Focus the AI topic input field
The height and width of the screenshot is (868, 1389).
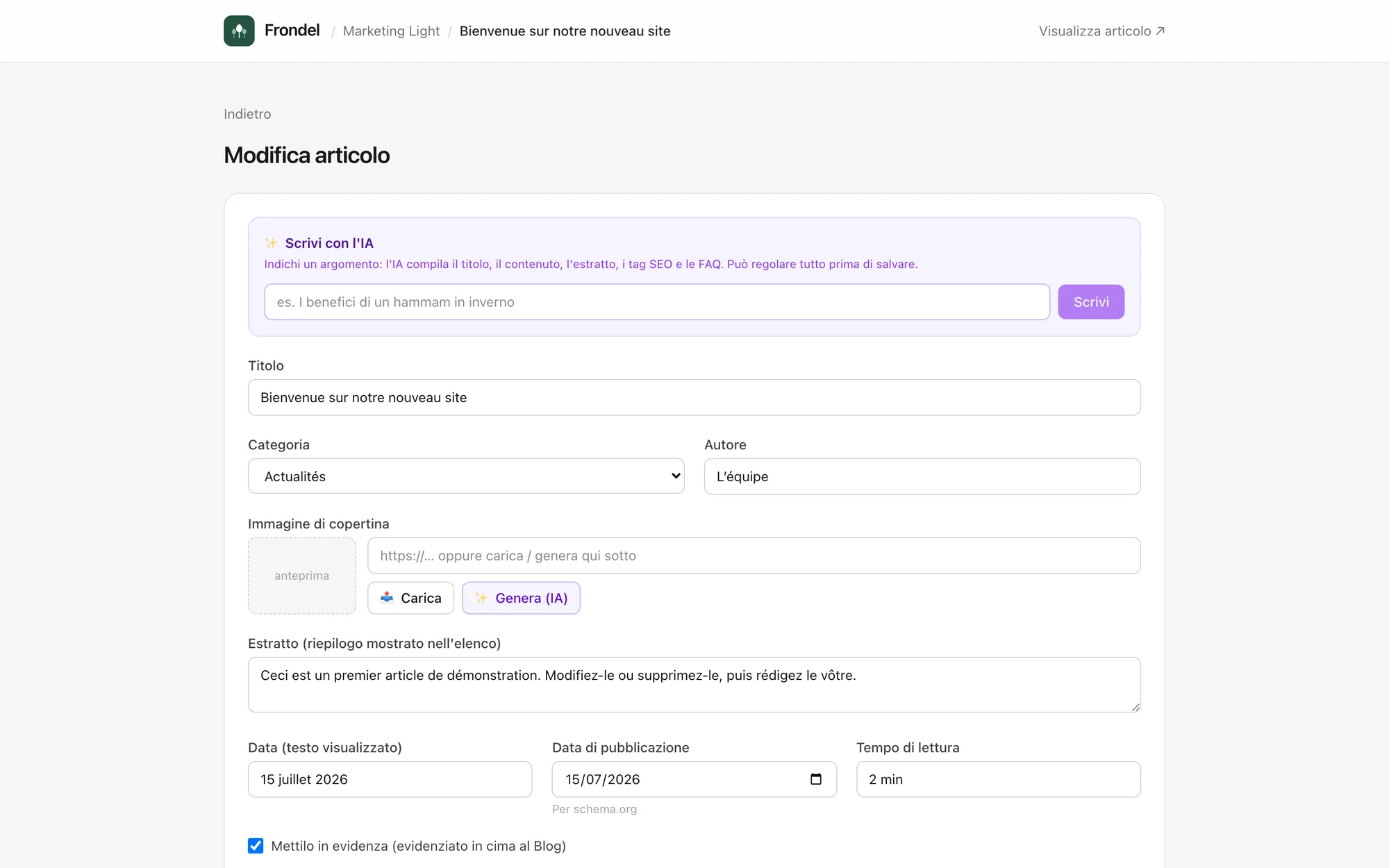click(x=657, y=302)
